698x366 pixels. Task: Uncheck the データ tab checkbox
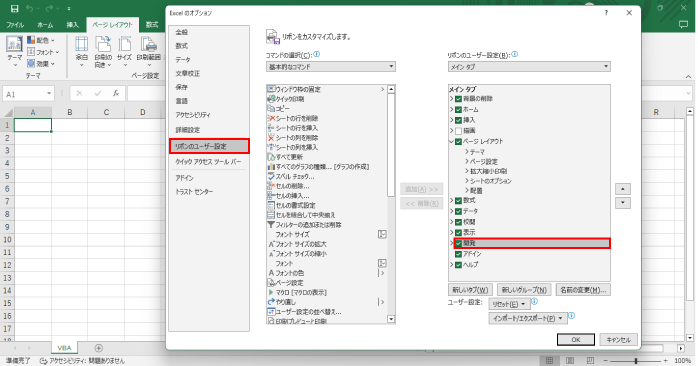tap(459, 211)
